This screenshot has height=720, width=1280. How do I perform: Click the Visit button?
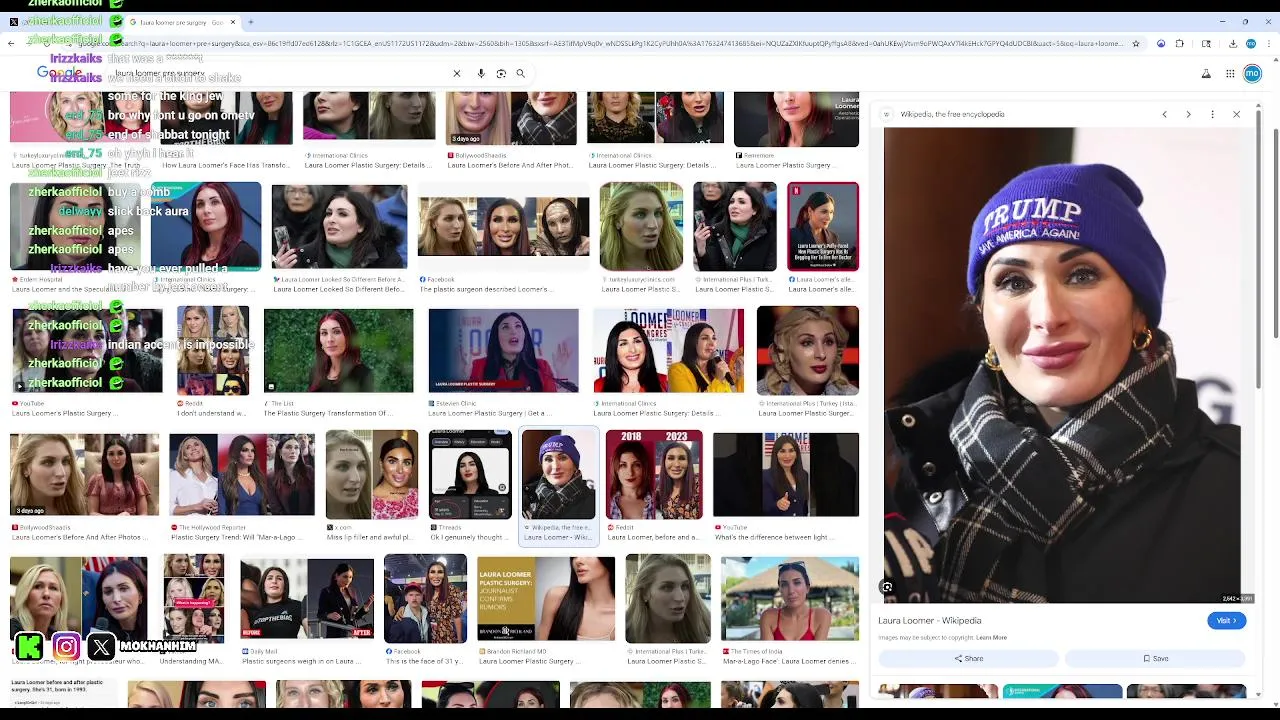tap(1226, 621)
